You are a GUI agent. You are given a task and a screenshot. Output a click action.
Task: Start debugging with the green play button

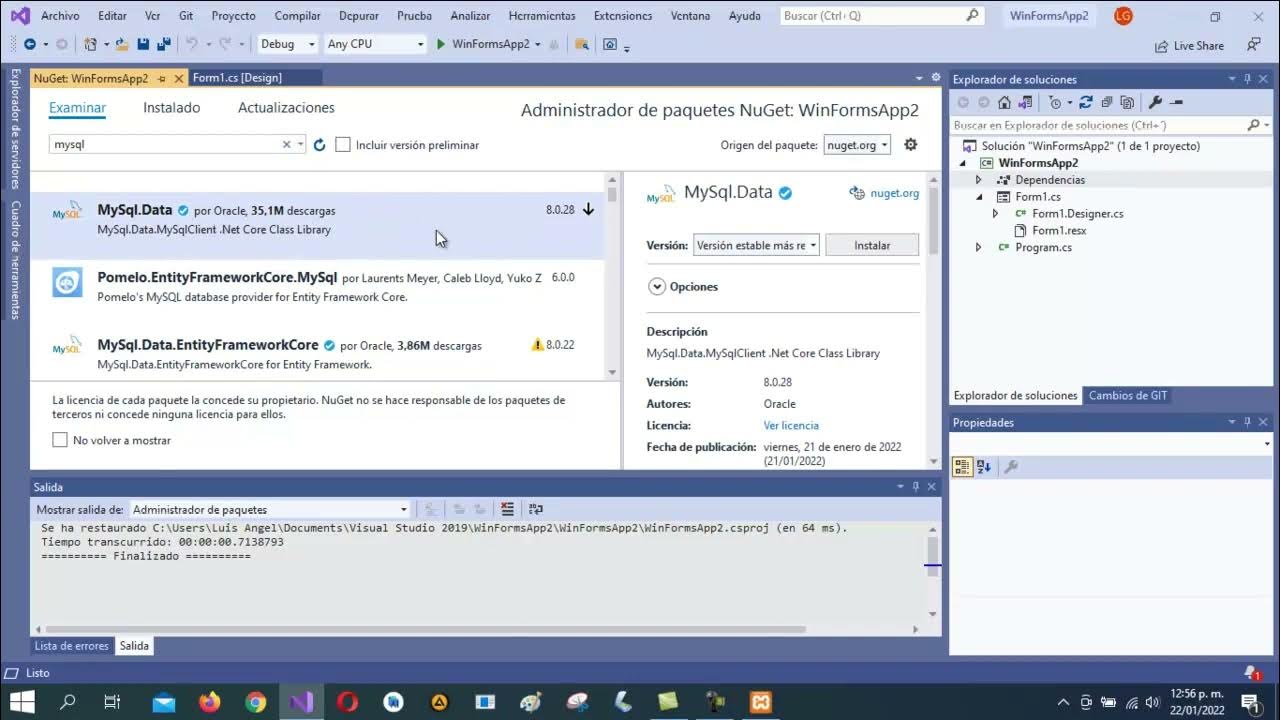[x=441, y=44]
